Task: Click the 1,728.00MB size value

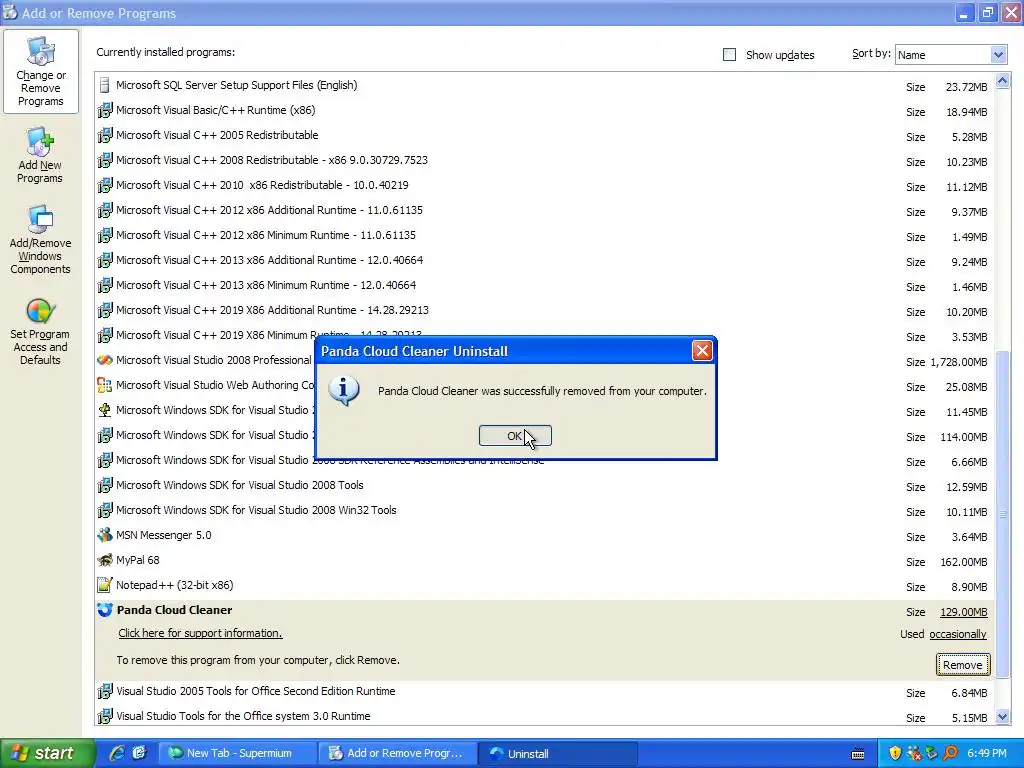Action: click(x=958, y=362)
